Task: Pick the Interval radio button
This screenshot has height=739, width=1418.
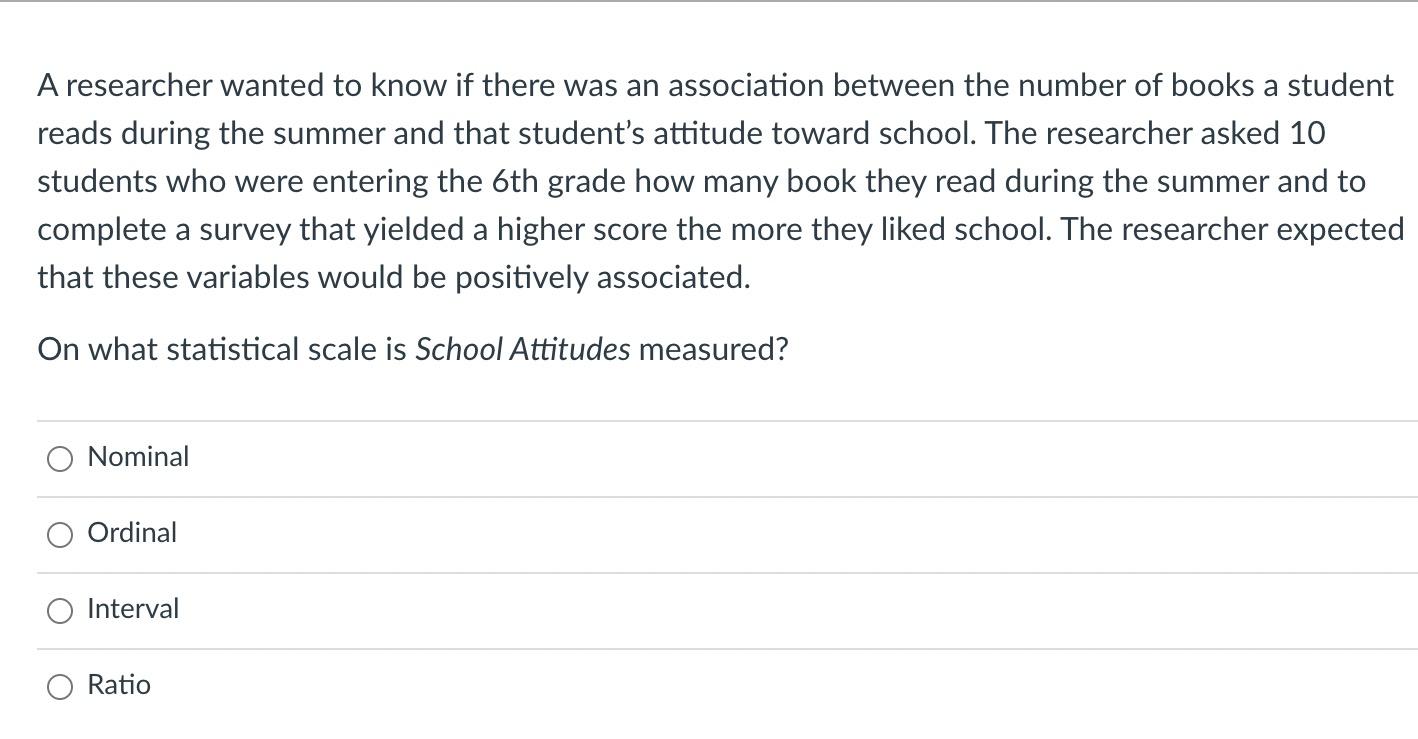Action: click(x=60, y=611)
